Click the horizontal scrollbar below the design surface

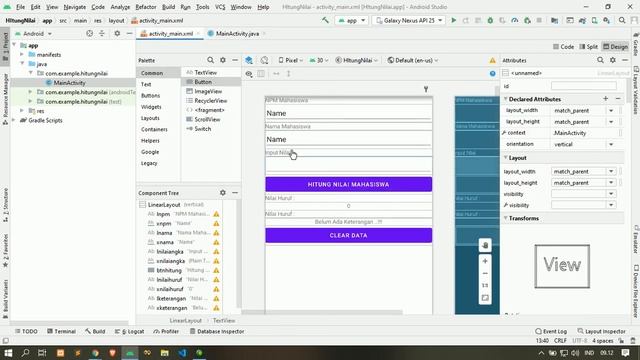coord(322,312)
